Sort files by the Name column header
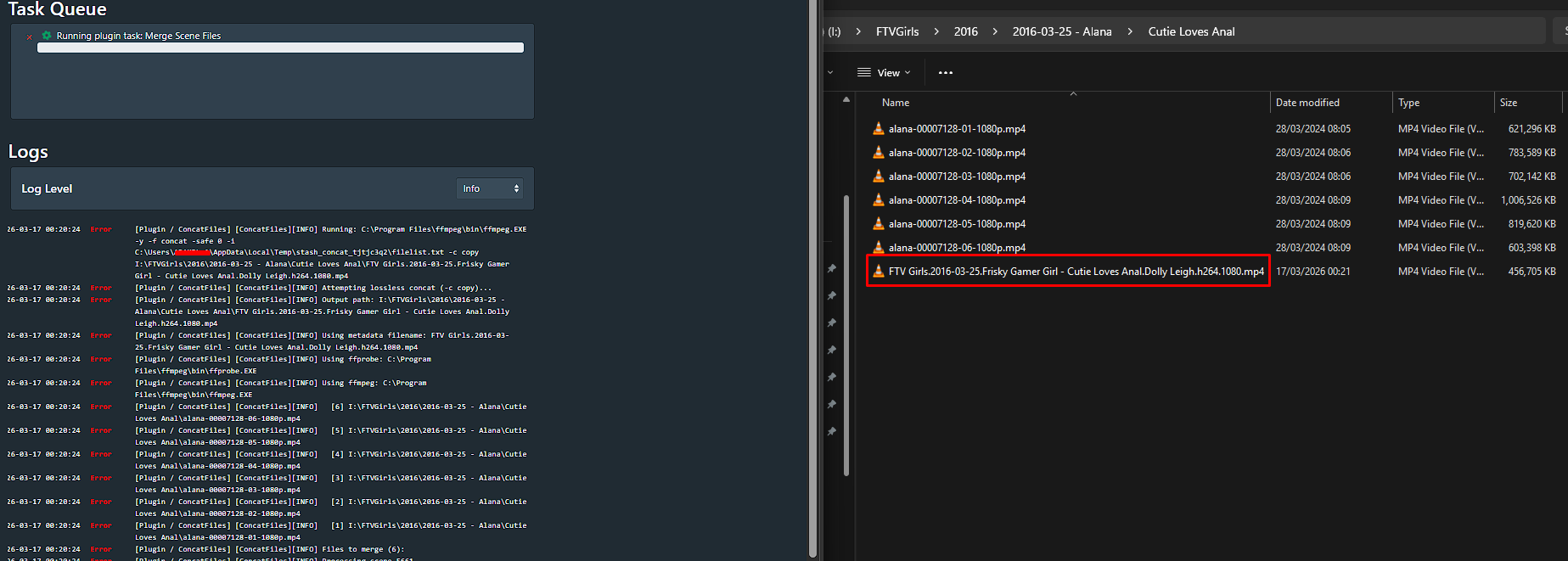1568x561 pixels. click(x=896, y=103)
